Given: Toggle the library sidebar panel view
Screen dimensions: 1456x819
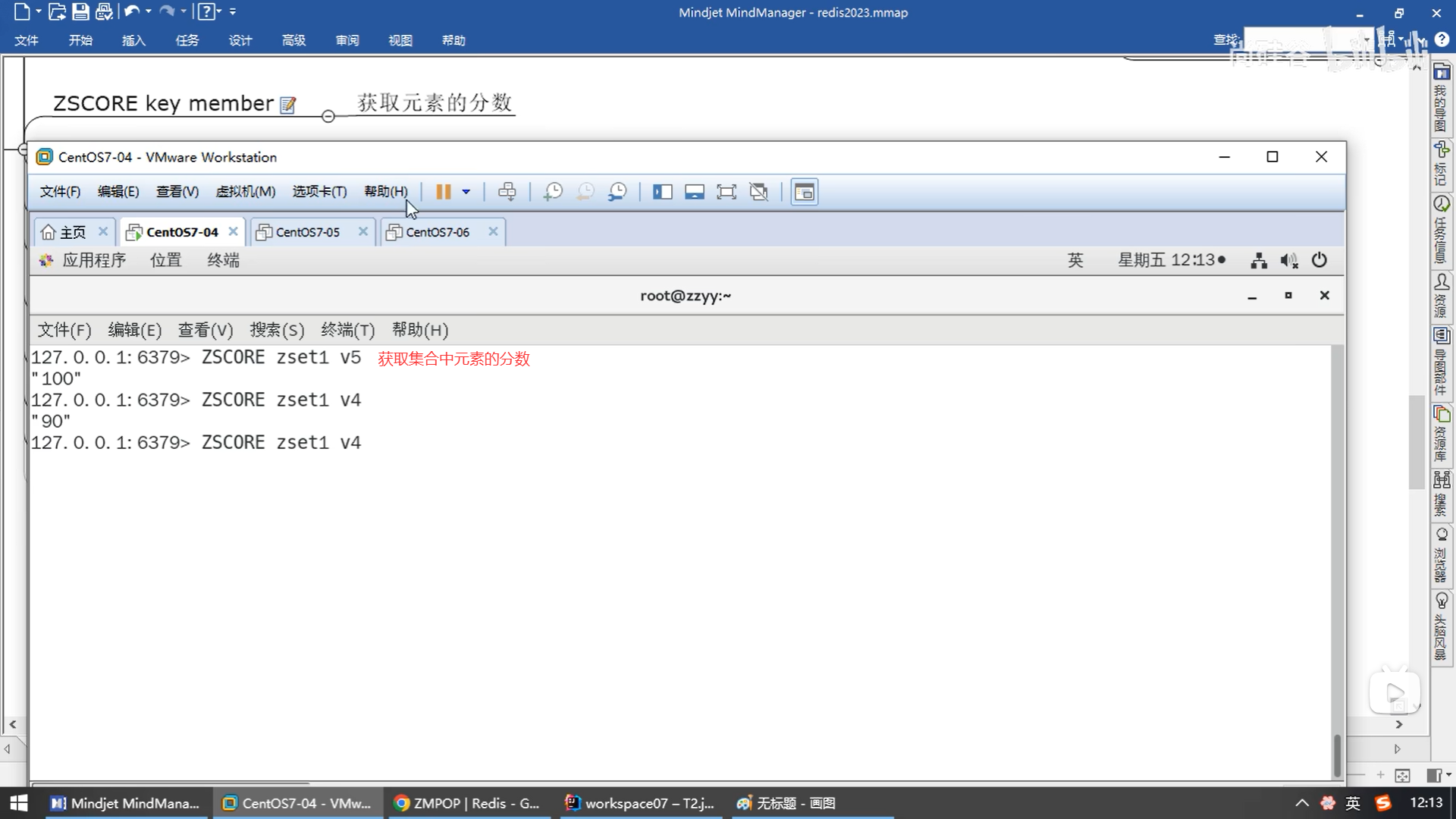Looking at the screenshot, I should tap(662, 192).
